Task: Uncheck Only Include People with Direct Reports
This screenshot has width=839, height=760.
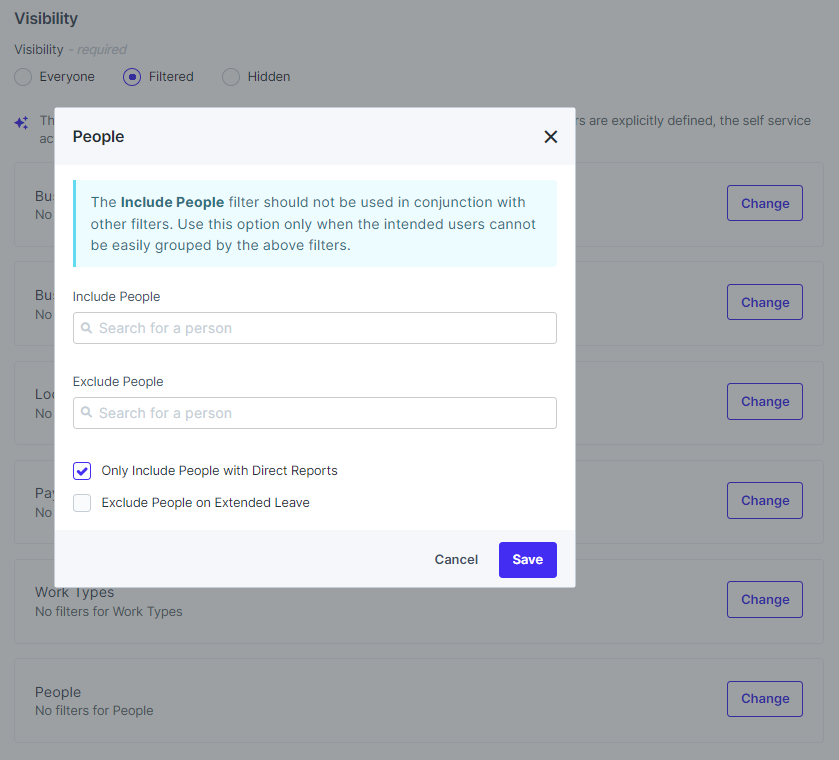Action: tap(82, 471)
